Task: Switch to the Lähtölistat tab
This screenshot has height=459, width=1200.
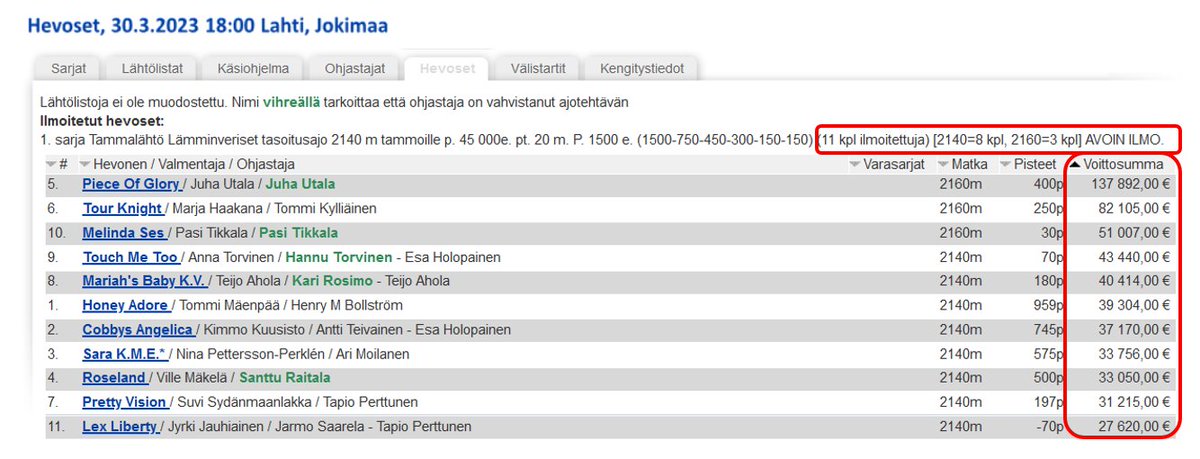Action: [x=151, y=69]
